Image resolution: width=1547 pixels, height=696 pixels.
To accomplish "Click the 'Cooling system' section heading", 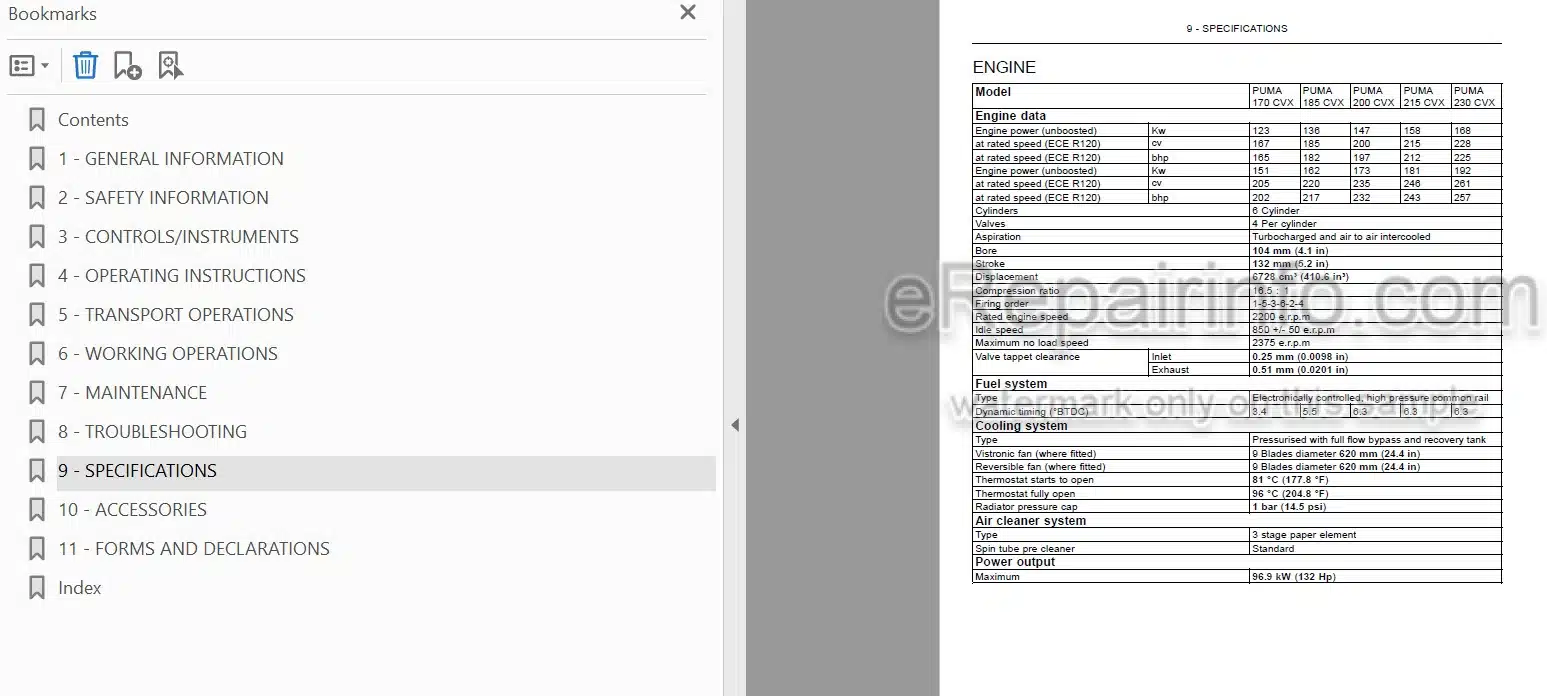I will tap(1021, 426).
